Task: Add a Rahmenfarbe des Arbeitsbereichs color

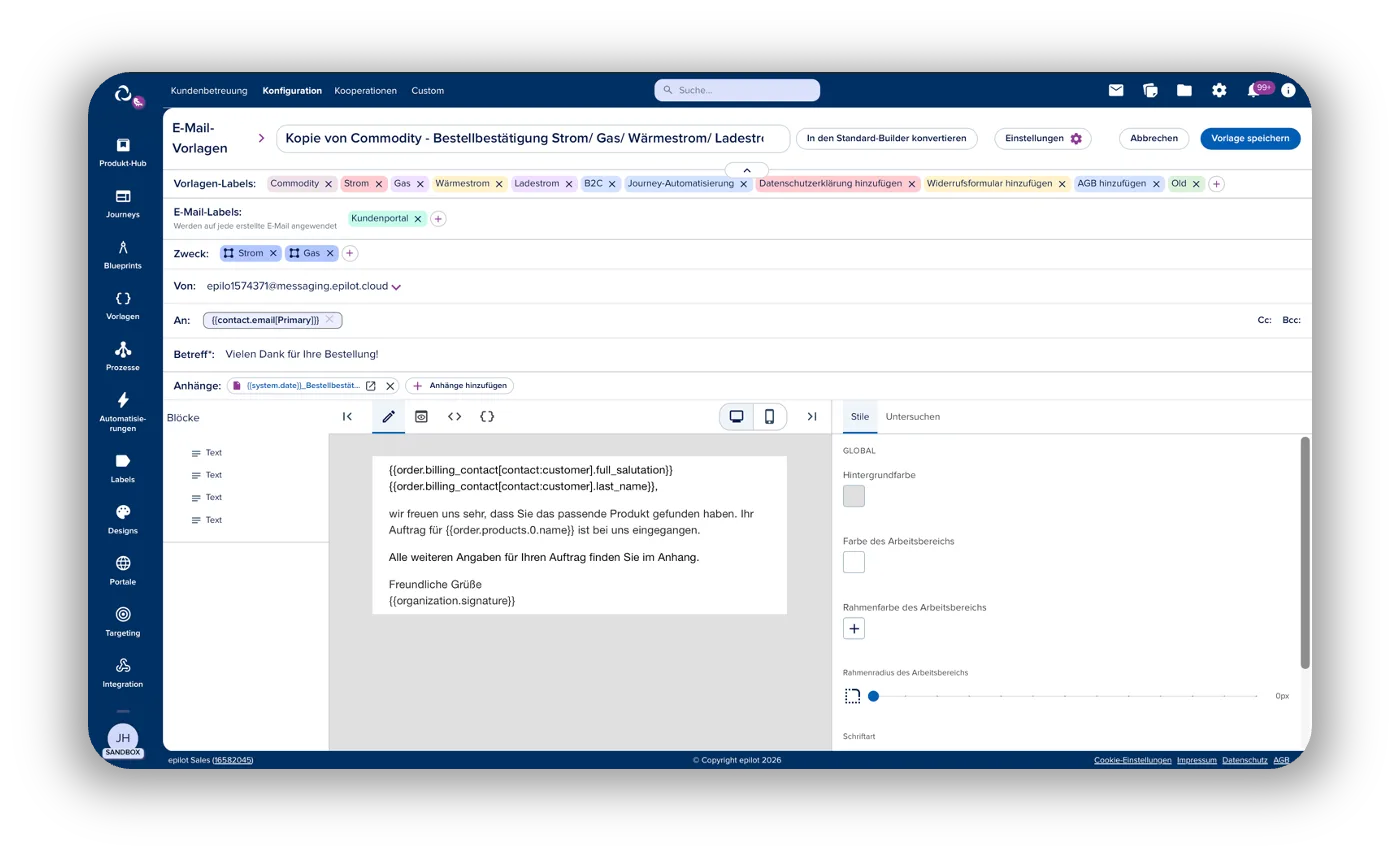Action: pyautogui.click(x=854, y=628)
